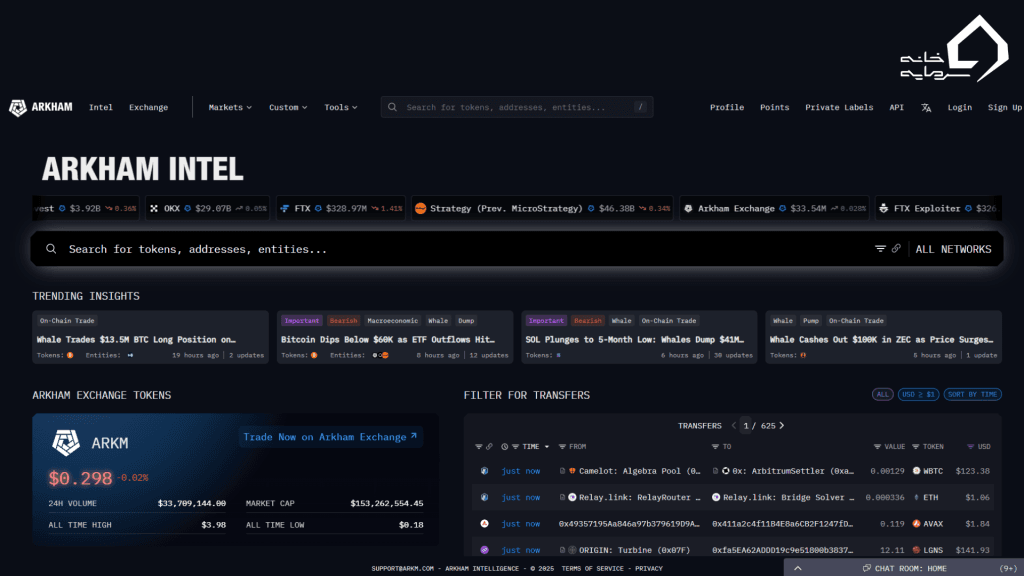Open the Markets dropdown menu
The height and width of the screenshot is (576, 1024).
coord(230,108)
